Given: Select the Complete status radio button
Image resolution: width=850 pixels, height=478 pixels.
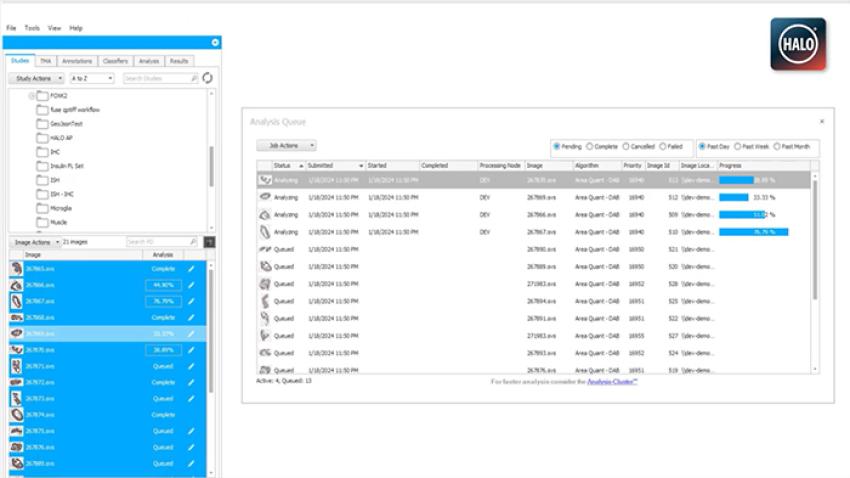Looking at the screenshot, I should [x=590, y=146].
